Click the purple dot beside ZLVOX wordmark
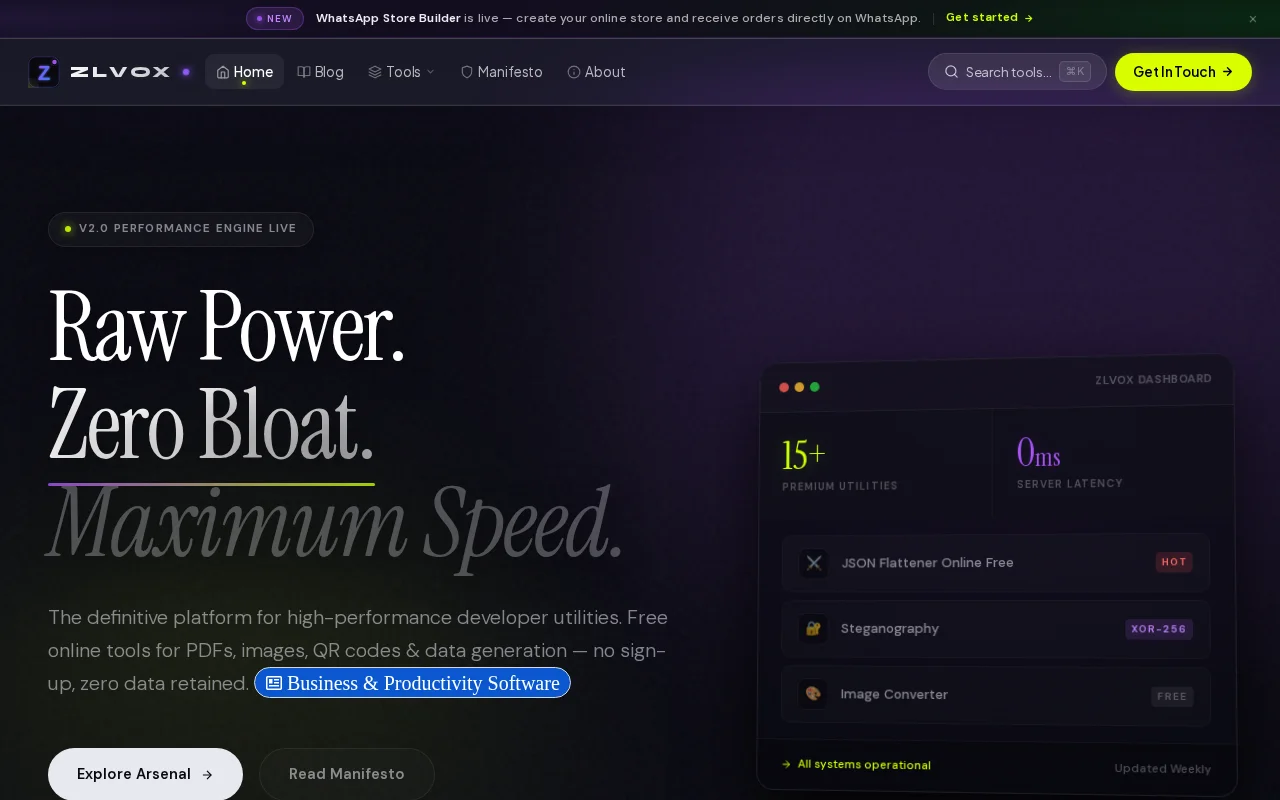Image resolution: width=1280 pixels, height=800 pixels. (186, 72)
